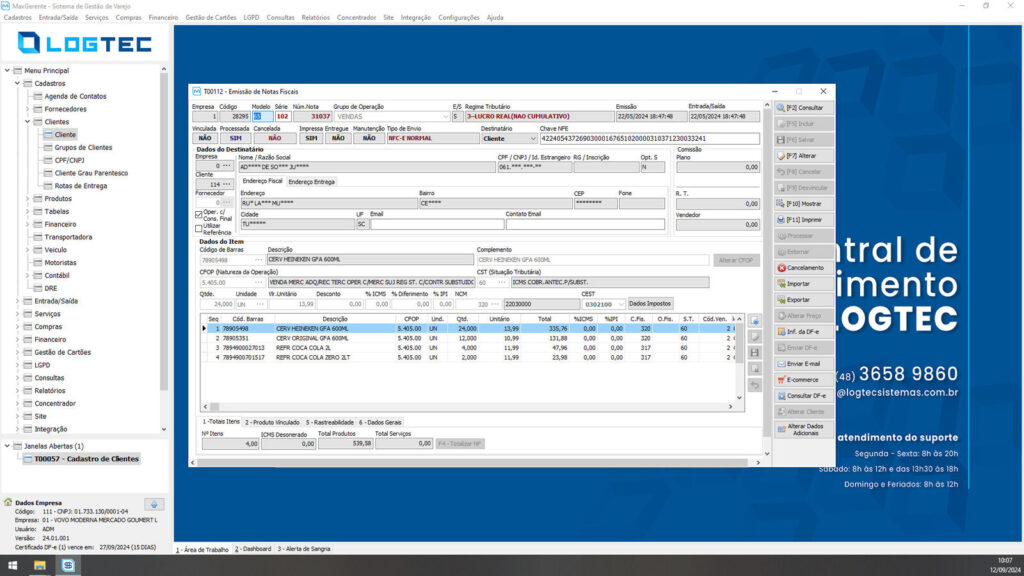Open the CEST dropdown
Viewport: 1024px width, 576px height.
click(620, 304)
